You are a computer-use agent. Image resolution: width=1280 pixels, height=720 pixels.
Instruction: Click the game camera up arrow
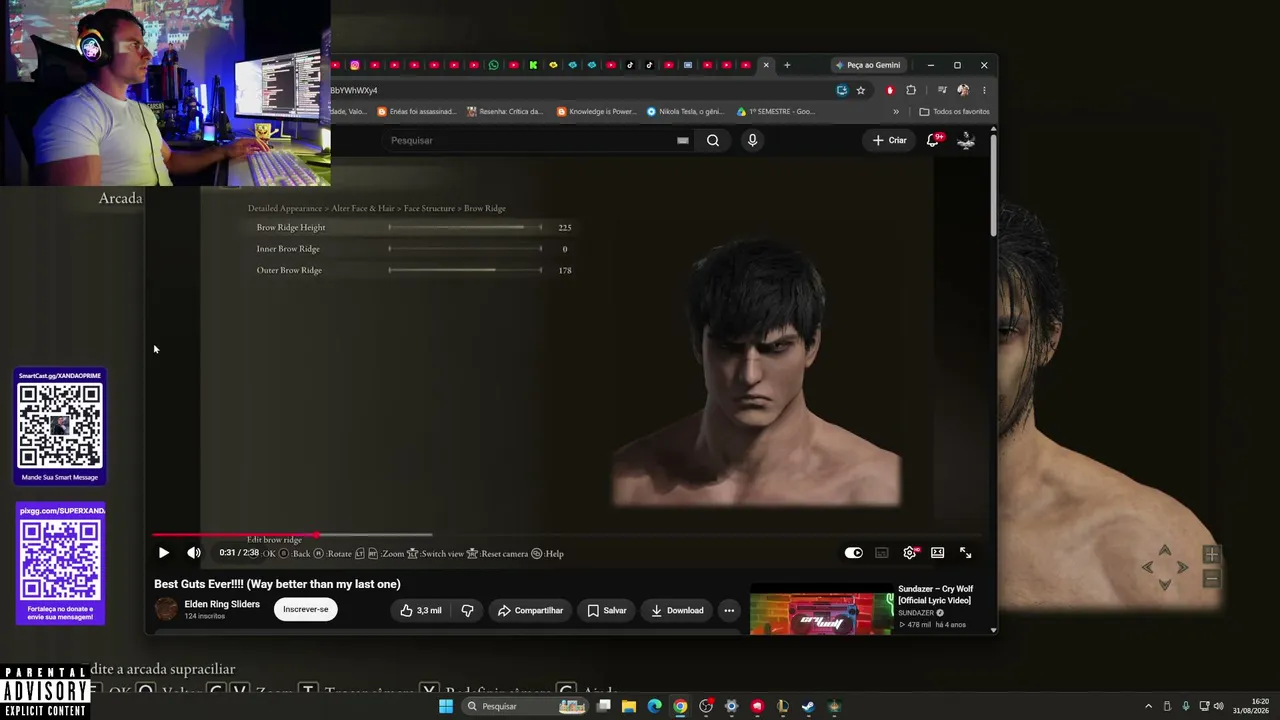pos(1165,551)
